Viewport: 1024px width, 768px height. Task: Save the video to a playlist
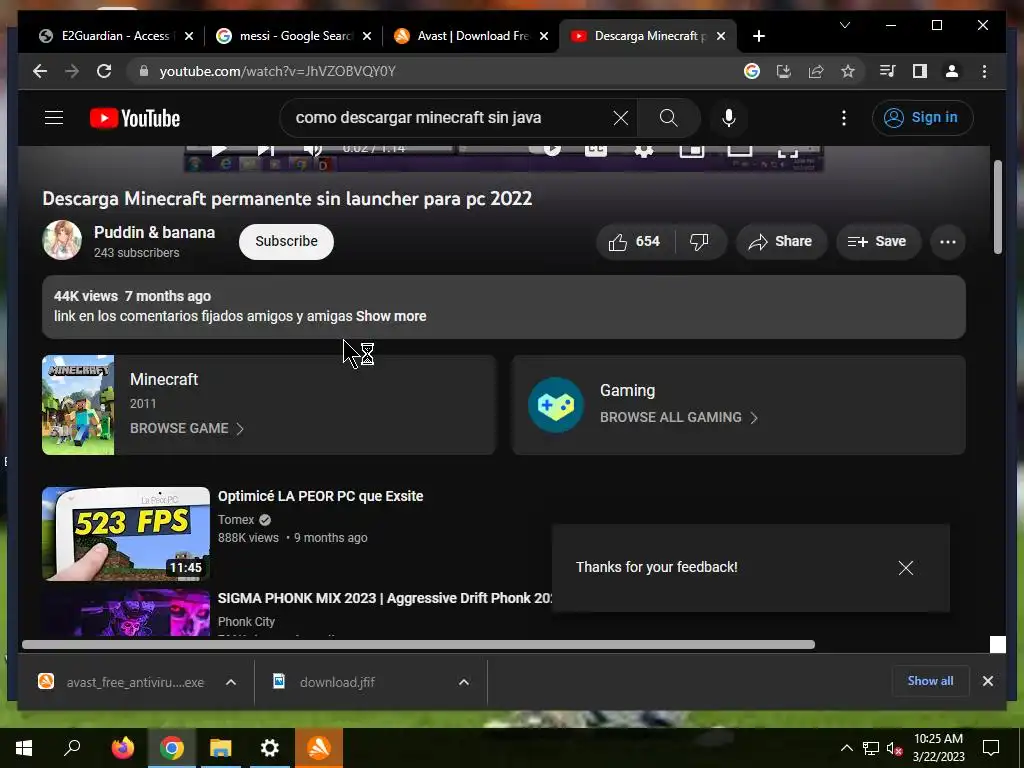[x=878, y=242]
